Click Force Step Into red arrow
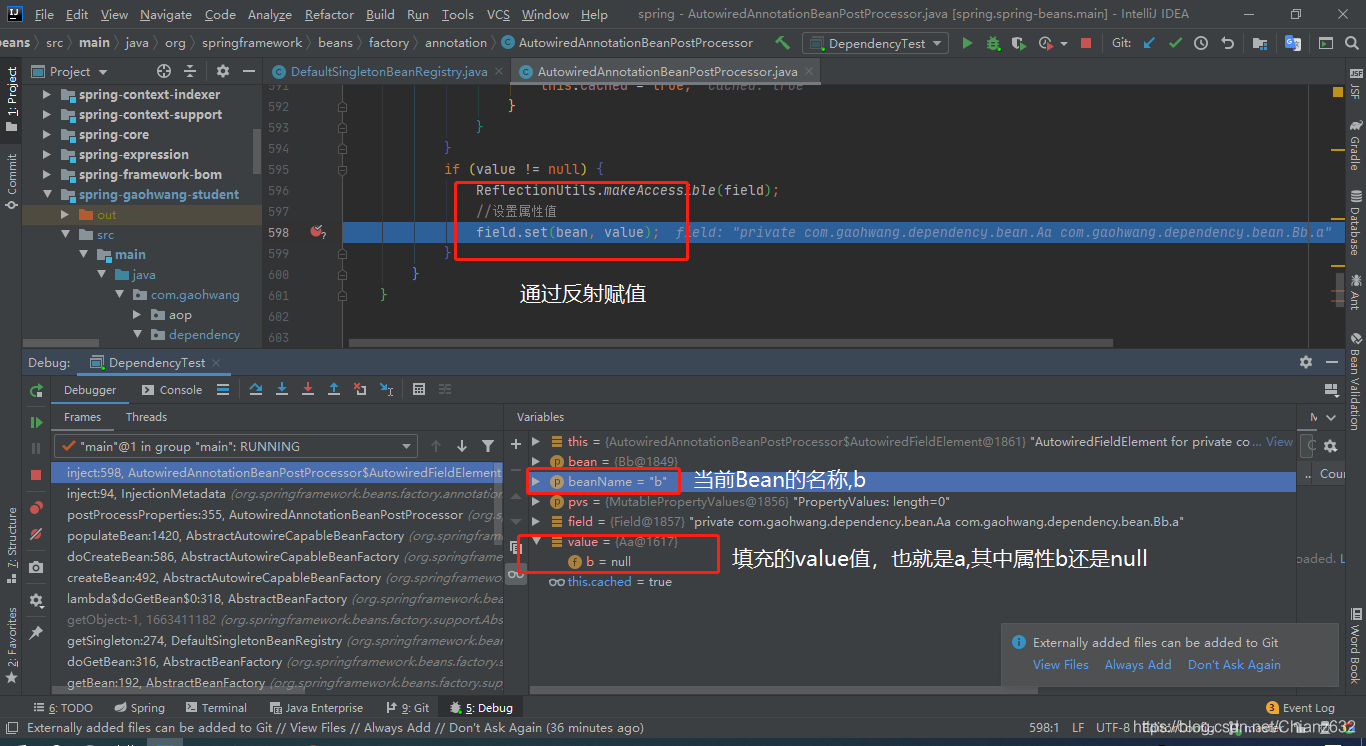Screen dimensions: 1366x746 pos(308,389)
